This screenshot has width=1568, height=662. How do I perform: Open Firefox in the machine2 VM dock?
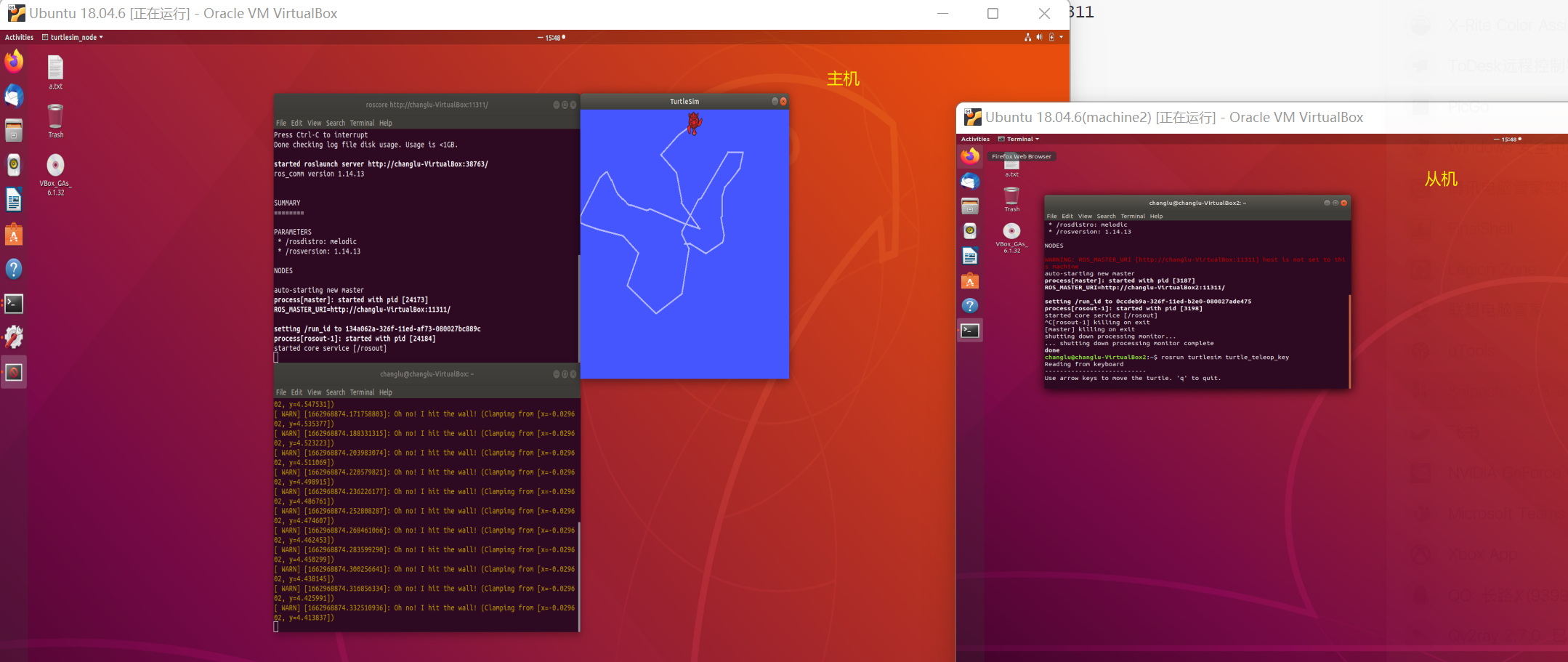pos(970,156)
